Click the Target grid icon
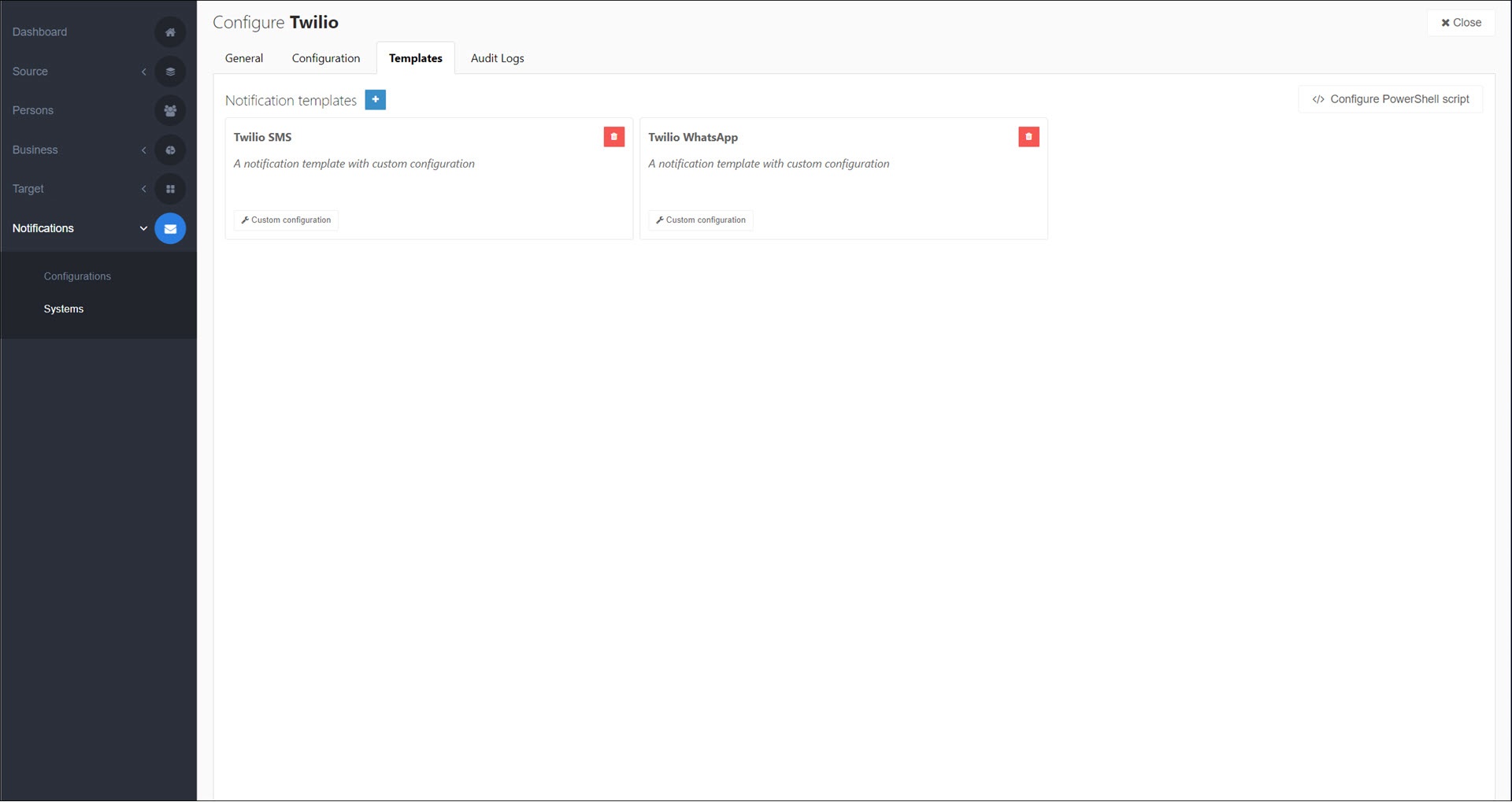 [170, 189]
